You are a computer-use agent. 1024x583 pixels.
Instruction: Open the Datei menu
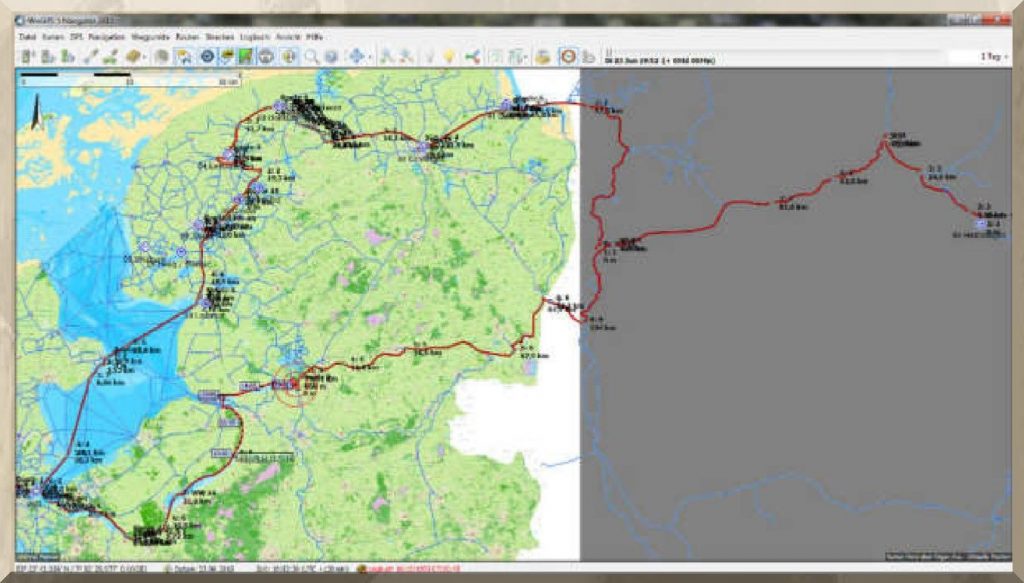pyautogui.click(x=27, y=36)
